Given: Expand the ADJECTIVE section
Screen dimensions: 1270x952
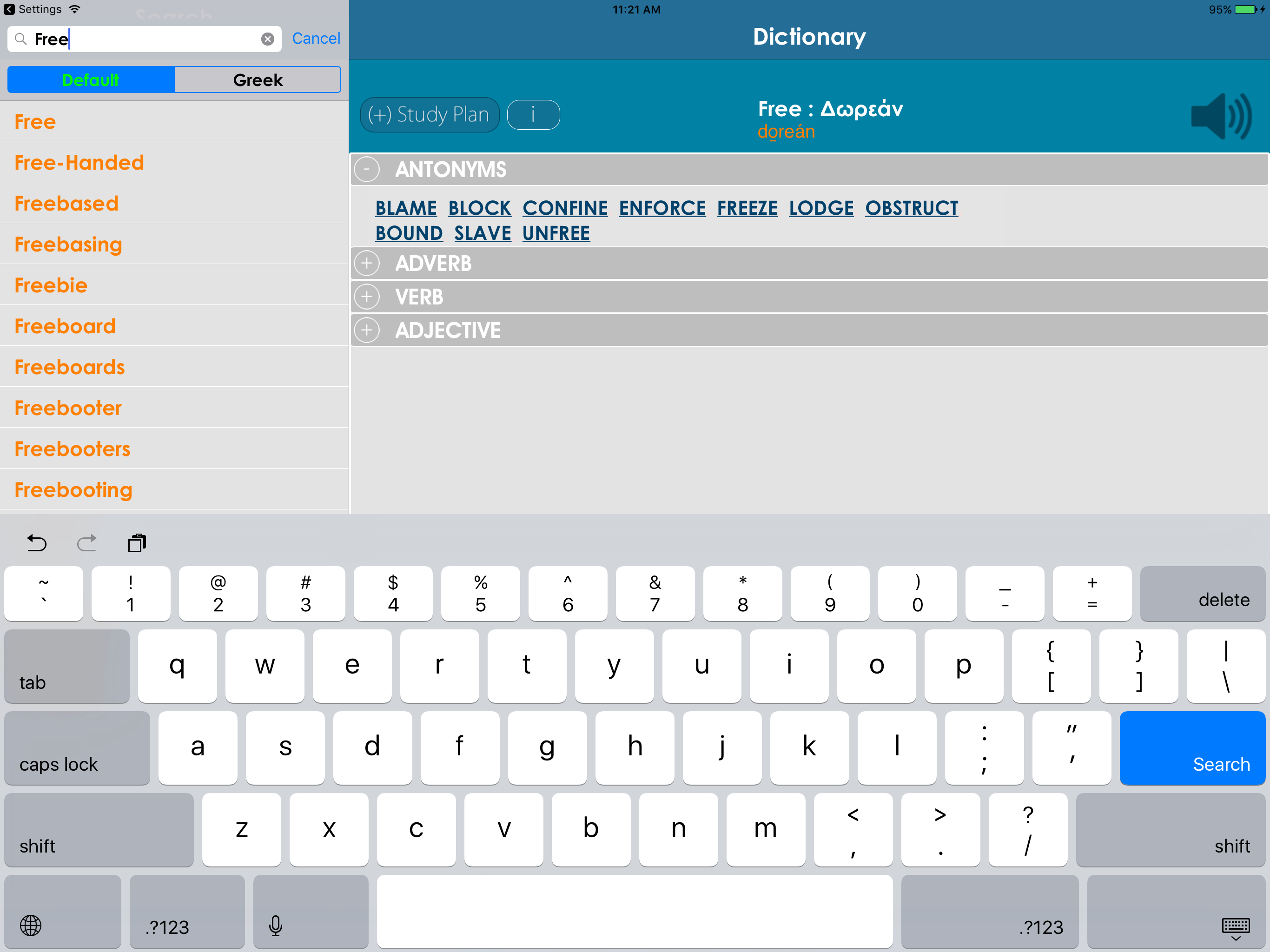Looking at the screenshot, I should pos(367,330).
